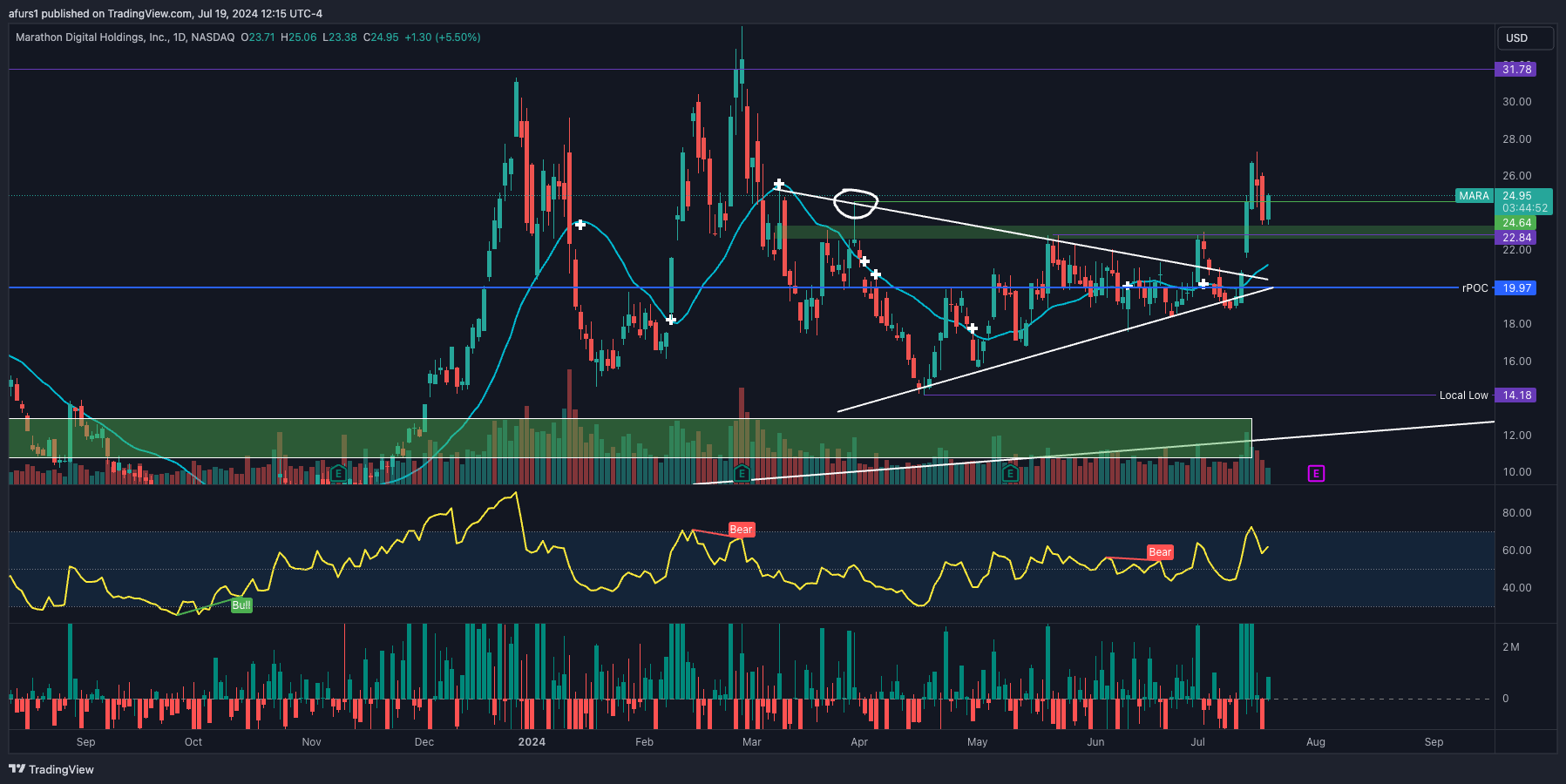Click the 10.00 price axis label
This screenshot has height=784, width=1566.
coord(1516,472)
